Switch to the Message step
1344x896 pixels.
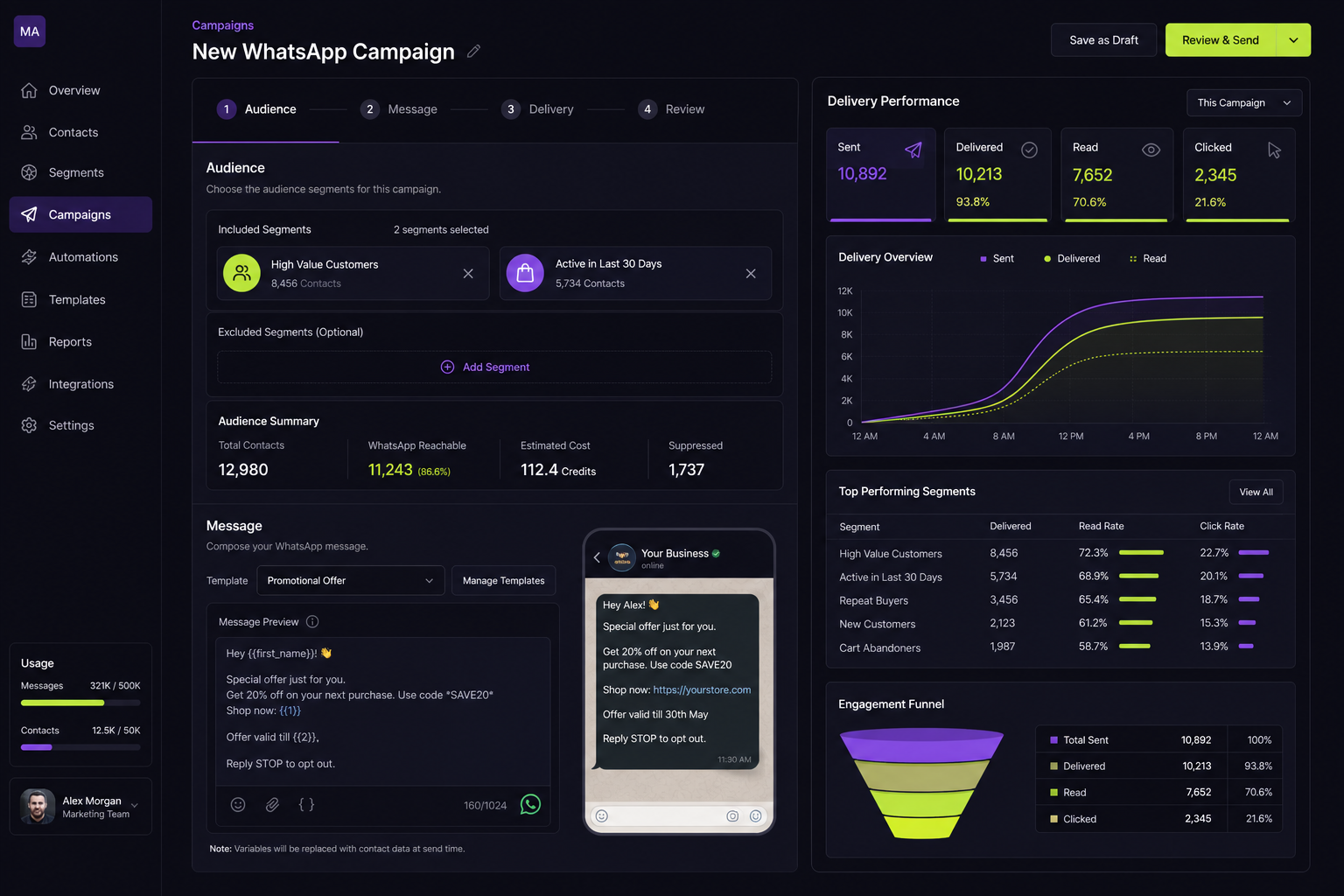(399, 109)
